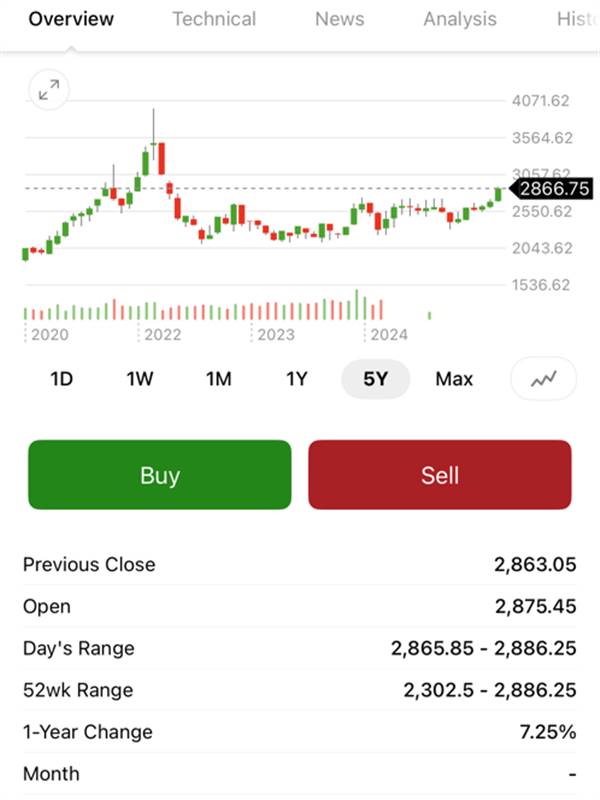Show the Max time range
The height and width of the screenshot is (800, 600).
[x=454, y=379]
